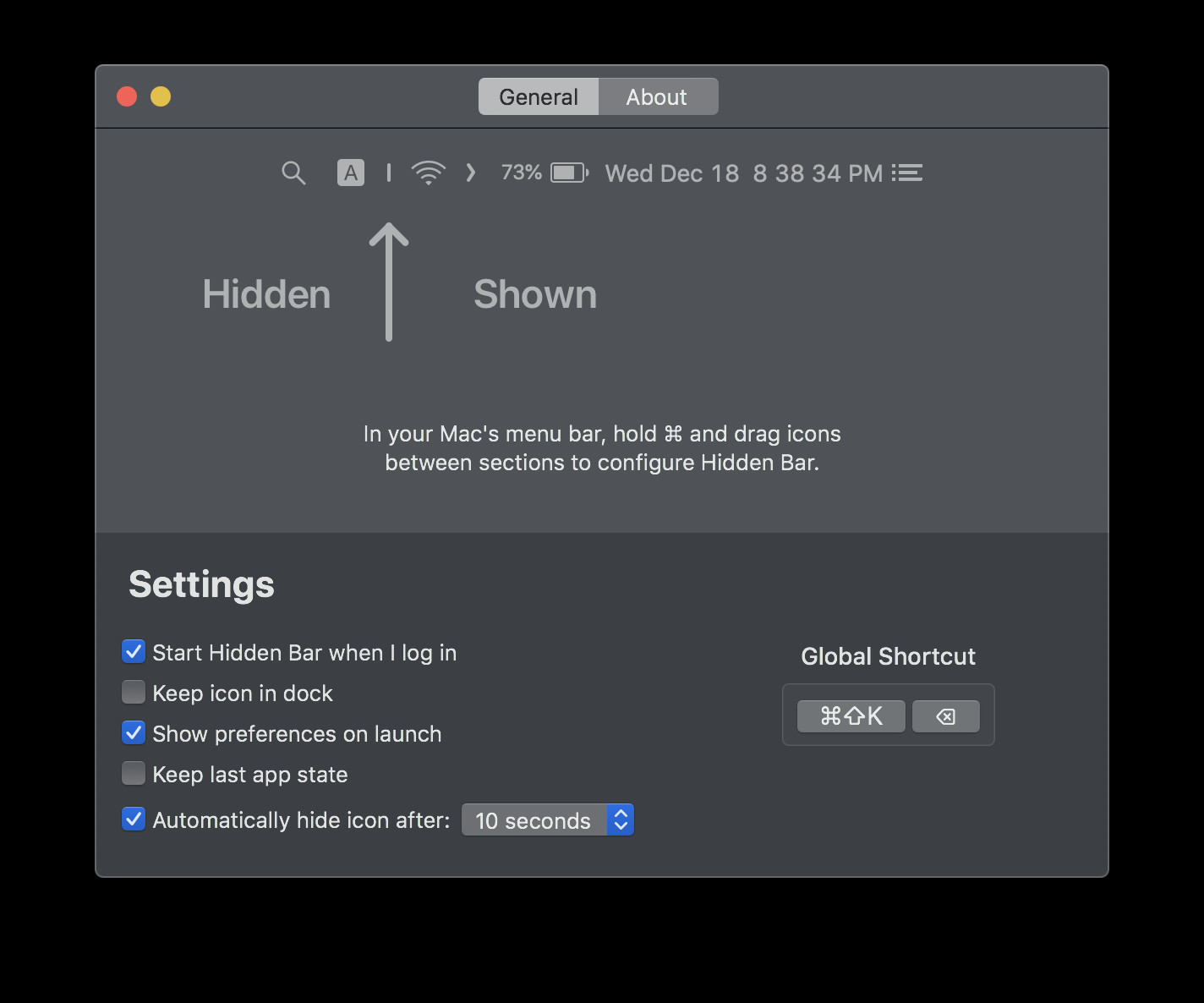This screenshot has height=1003, width=1204.
Task: Enable Keep last app state checkbox
Action: (134, 773)
